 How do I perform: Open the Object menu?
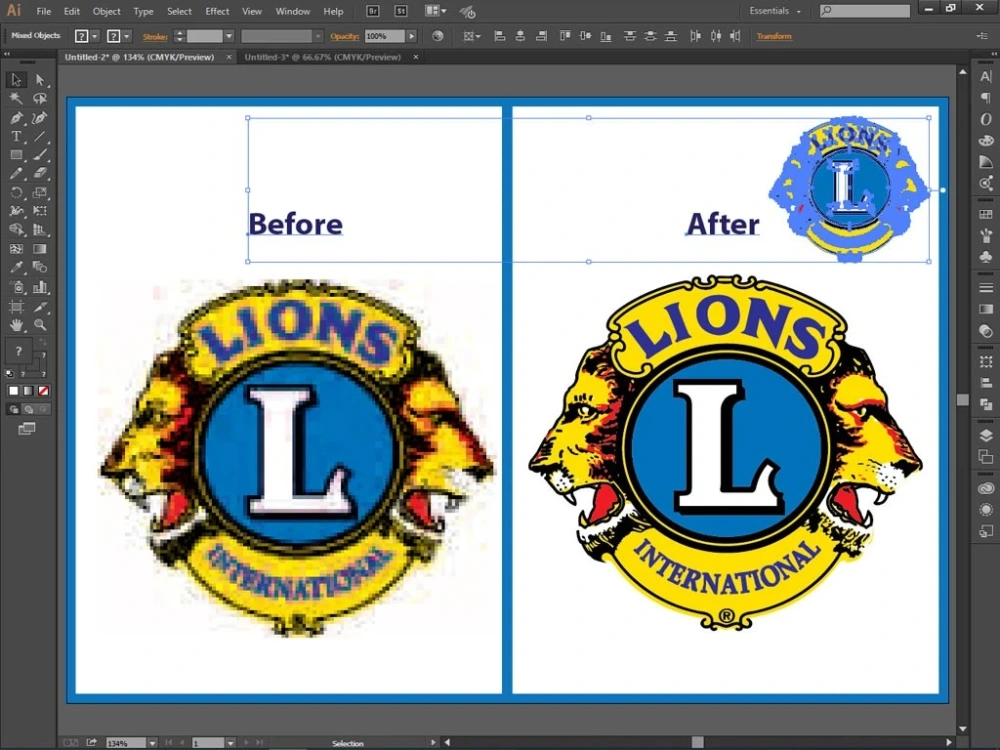click(107, 11)
